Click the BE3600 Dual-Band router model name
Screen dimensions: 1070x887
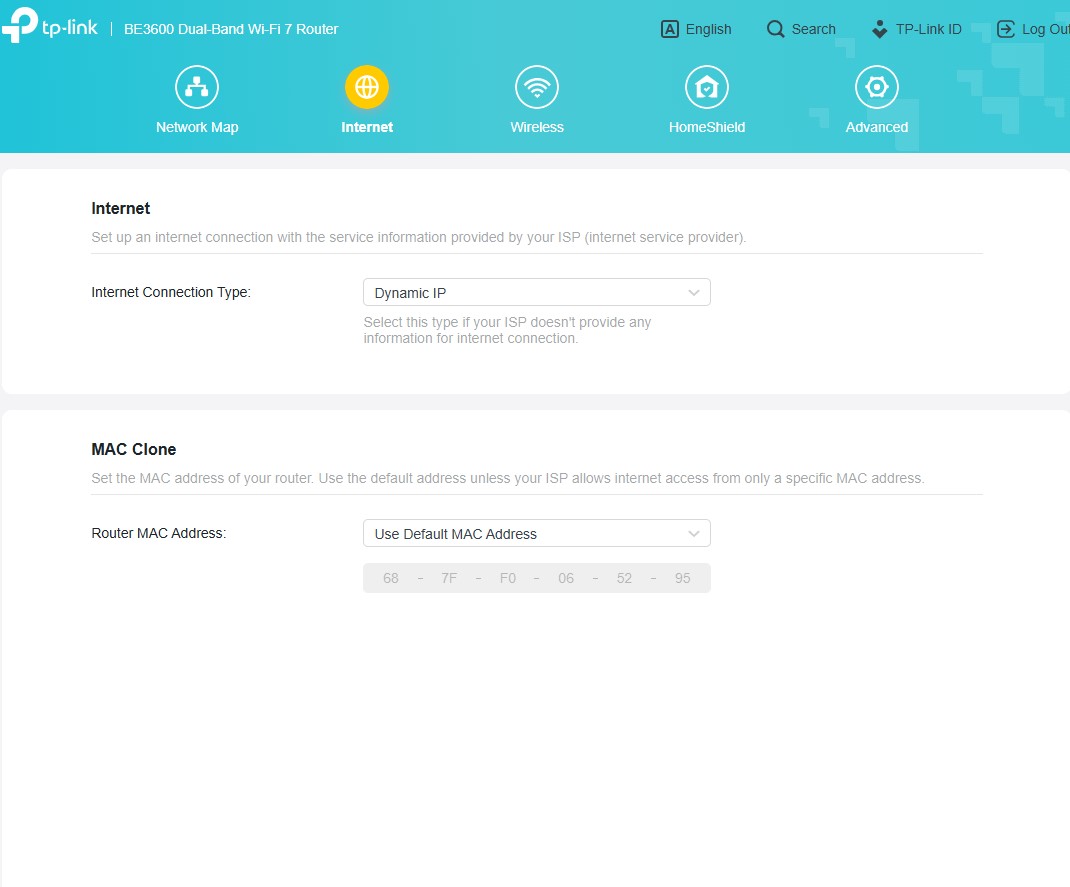point(231,29)
